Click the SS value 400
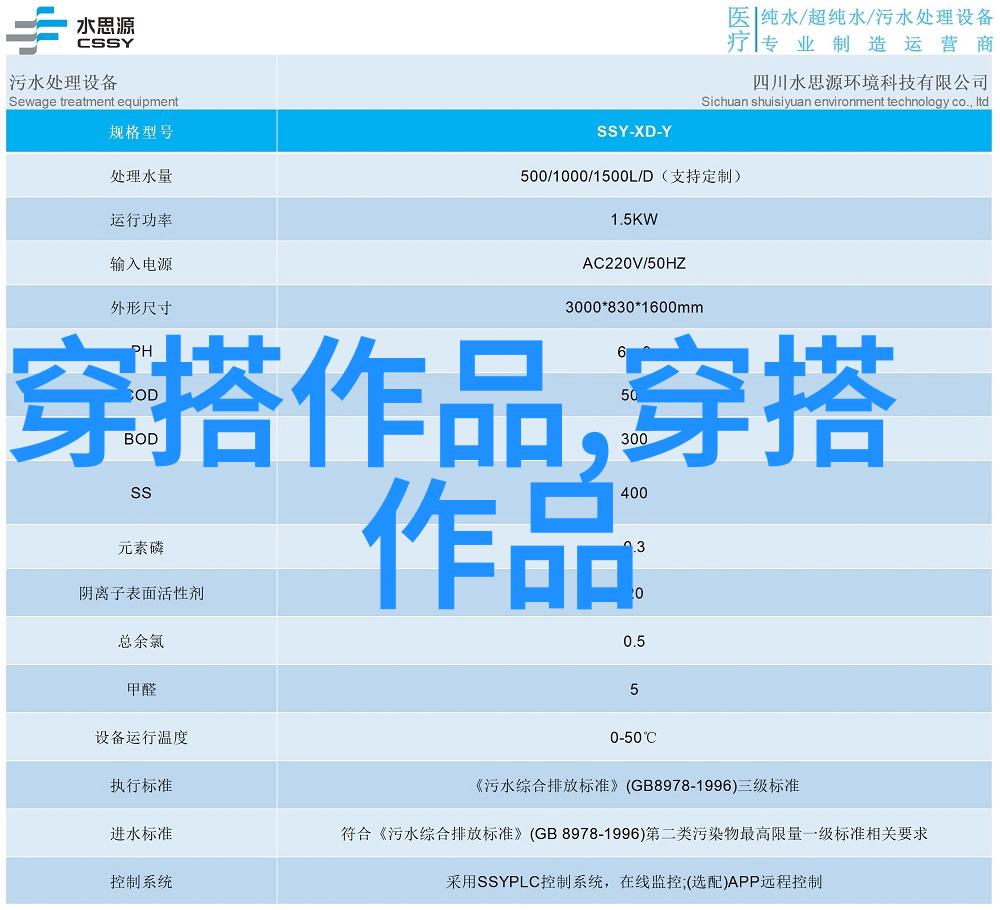The width and height of the screenshot is (1000, 910). pyautogui.click(x=634, y=493)
